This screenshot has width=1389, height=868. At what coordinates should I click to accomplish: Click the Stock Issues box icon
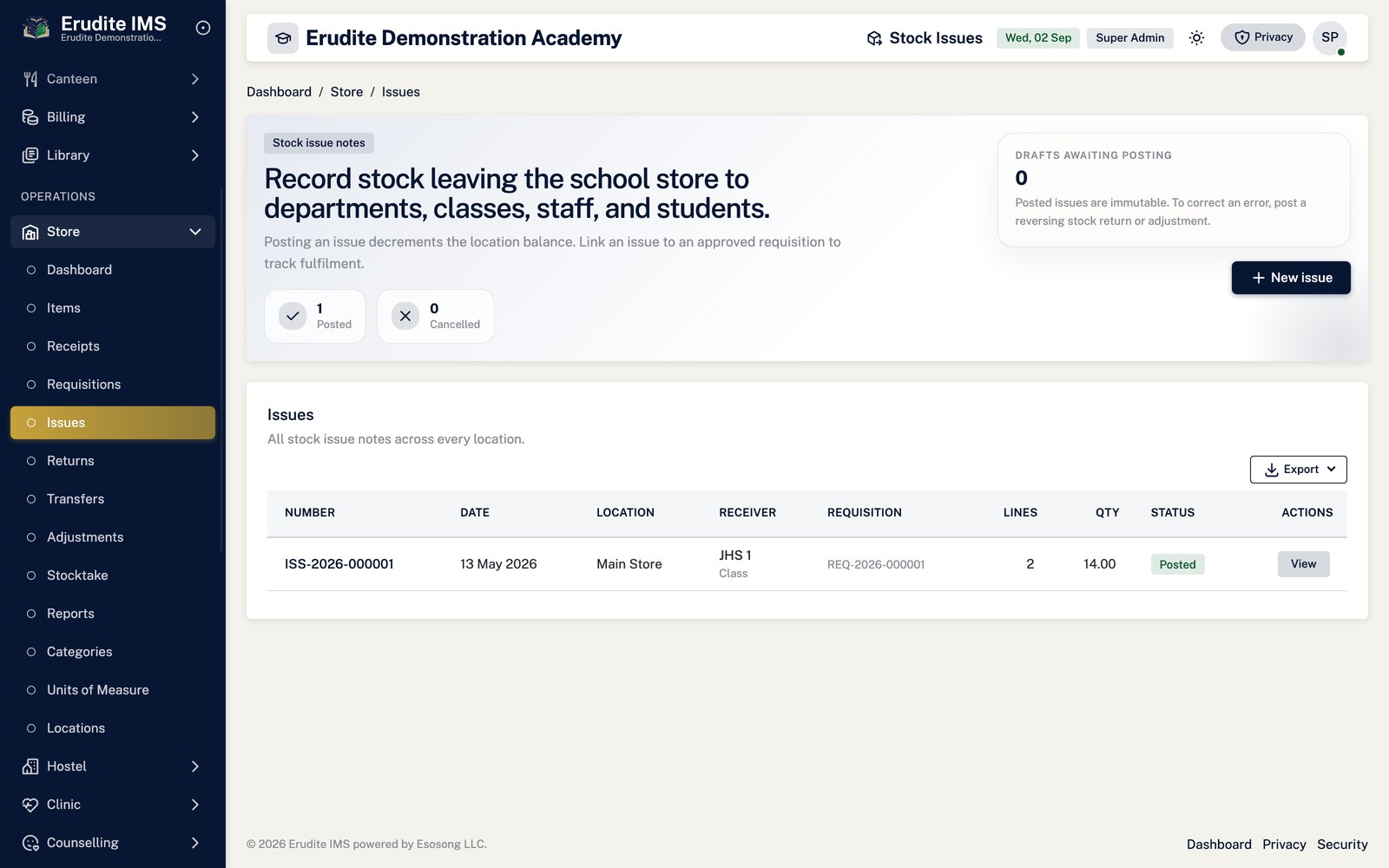[x=874, y=38]
